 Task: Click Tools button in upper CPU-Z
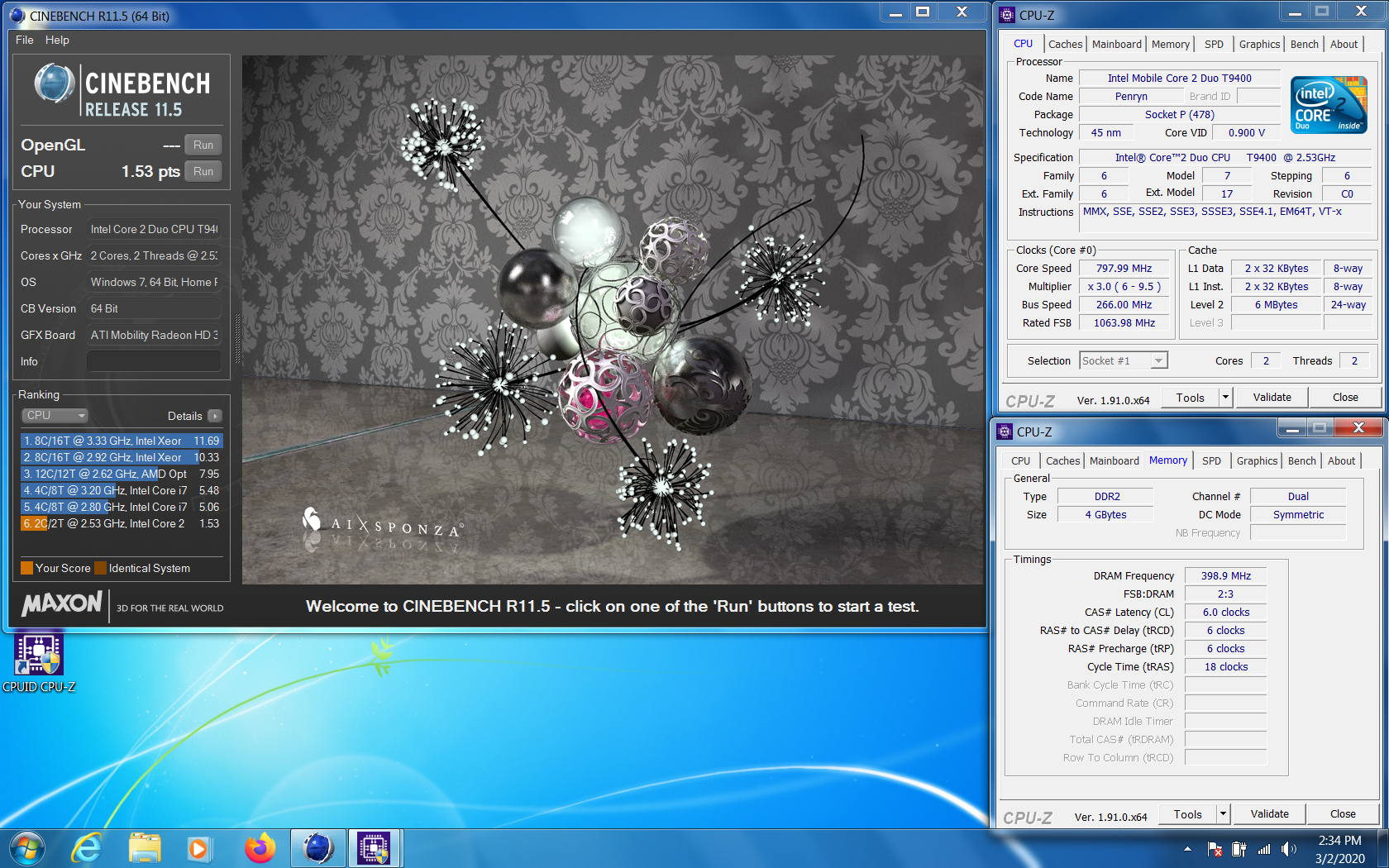coord(1190,398)
